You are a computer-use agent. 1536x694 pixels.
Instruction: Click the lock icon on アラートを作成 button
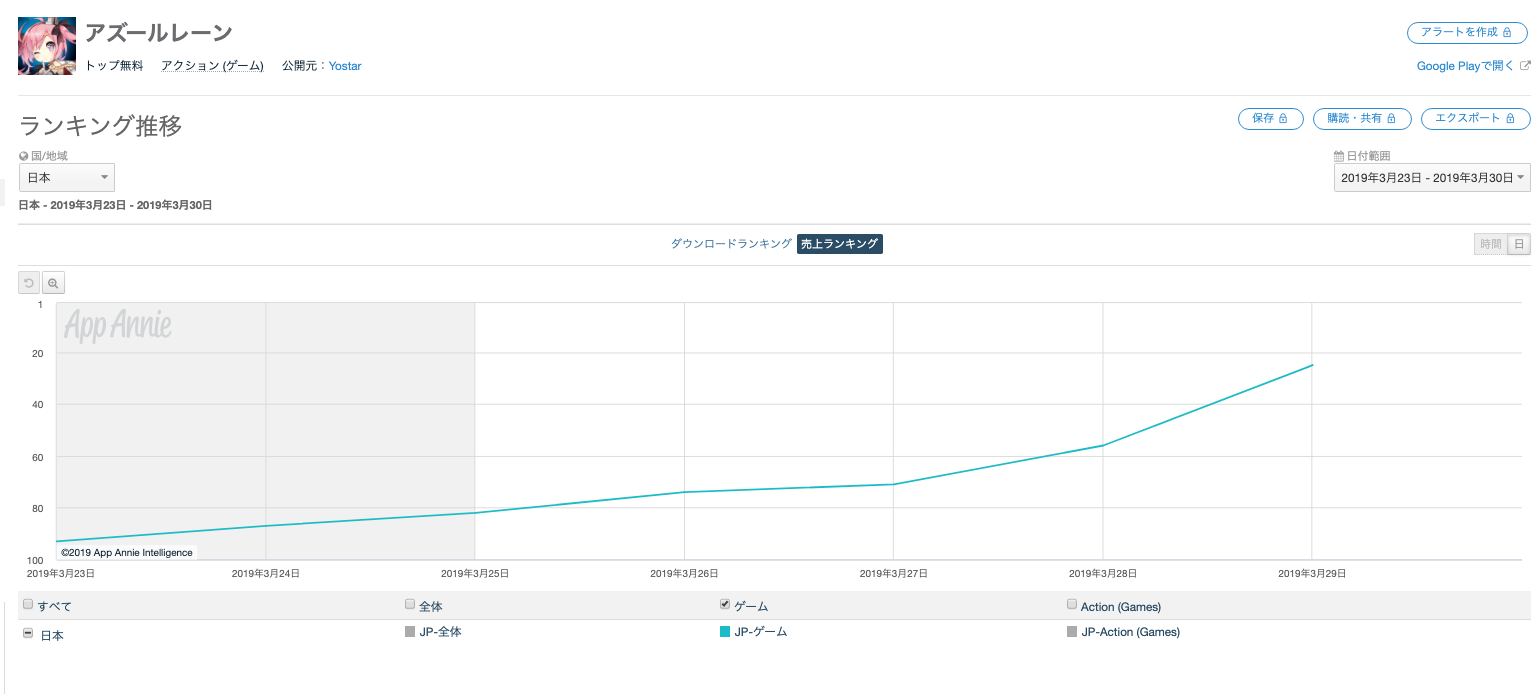(1507, 33)
